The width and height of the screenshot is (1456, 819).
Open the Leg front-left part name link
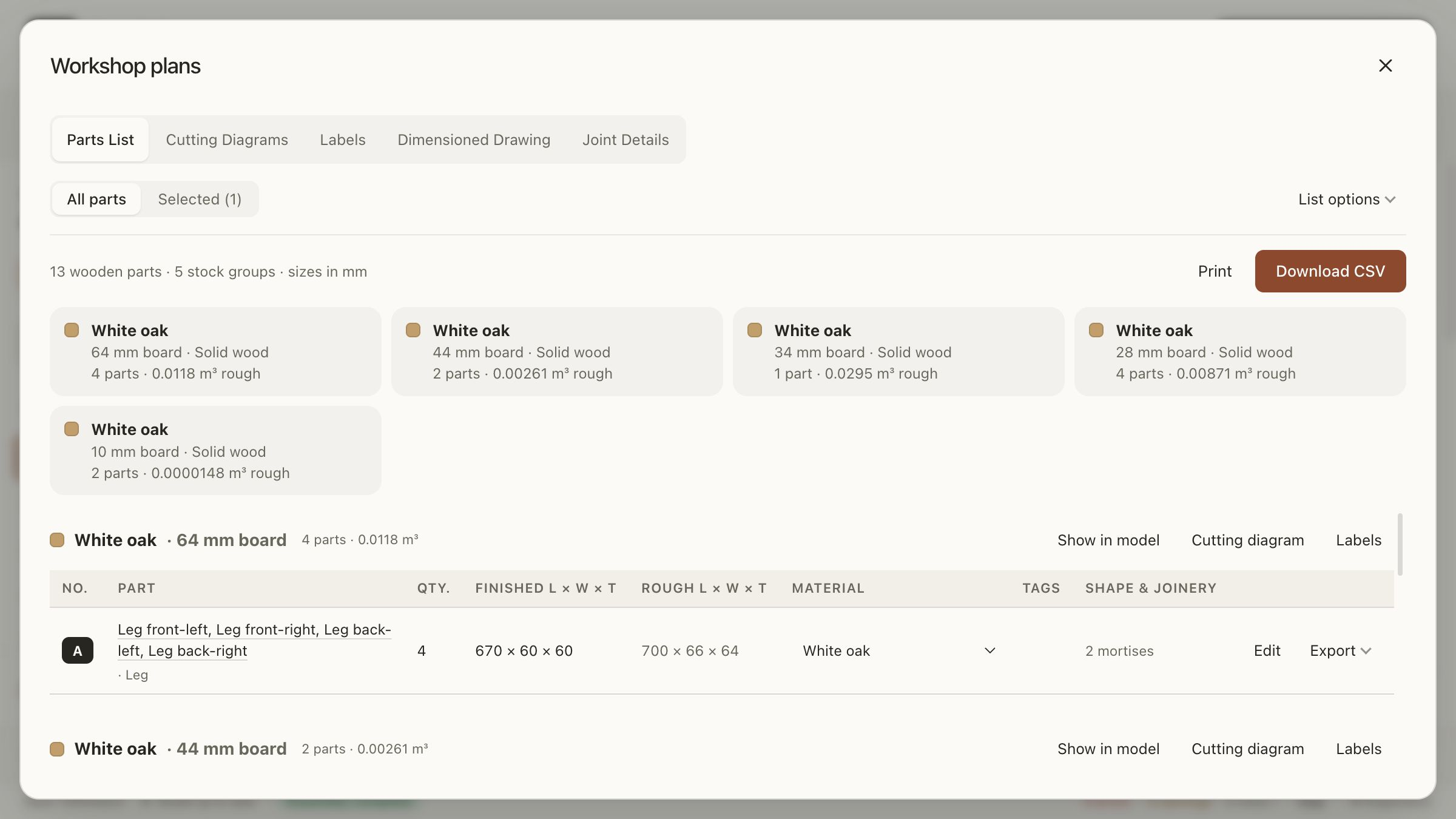[254, 640]
